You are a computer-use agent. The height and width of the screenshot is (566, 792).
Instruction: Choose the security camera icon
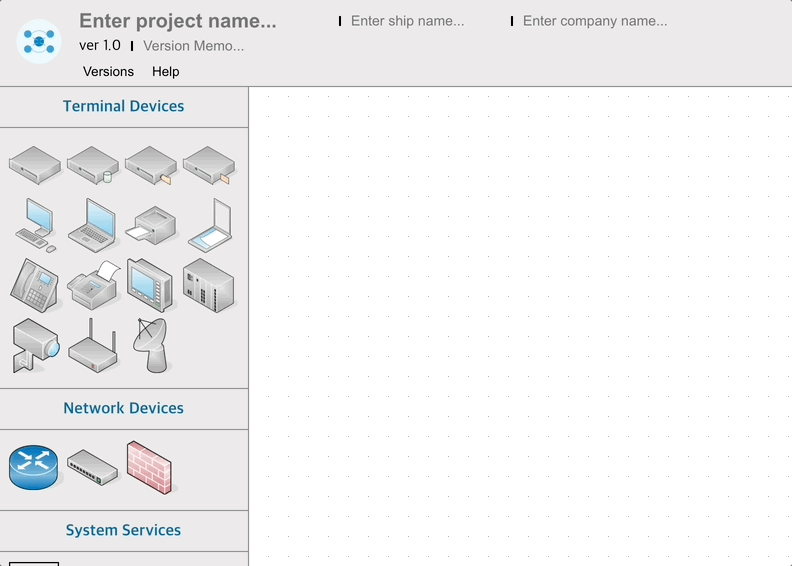coord(35,346)
